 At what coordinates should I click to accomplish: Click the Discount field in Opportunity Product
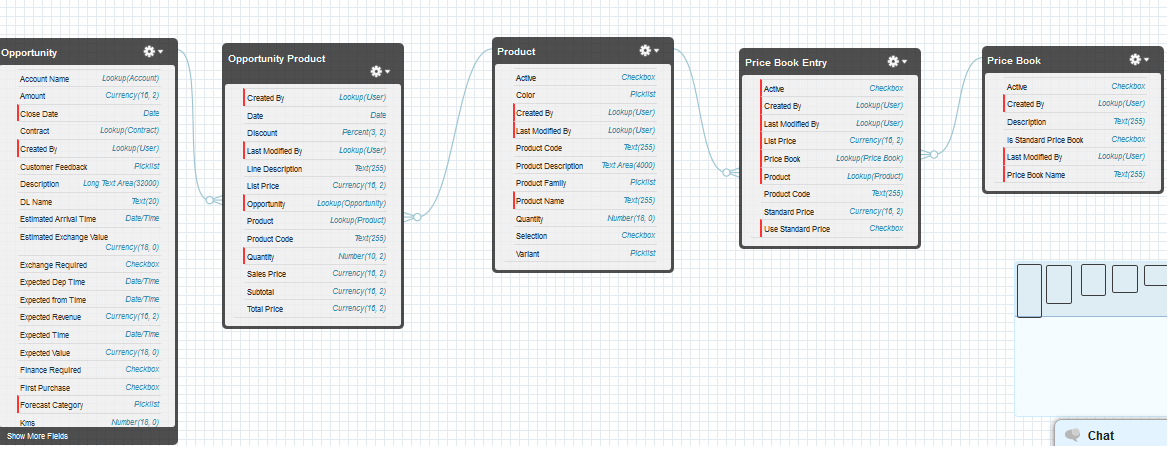coord(316,133)
